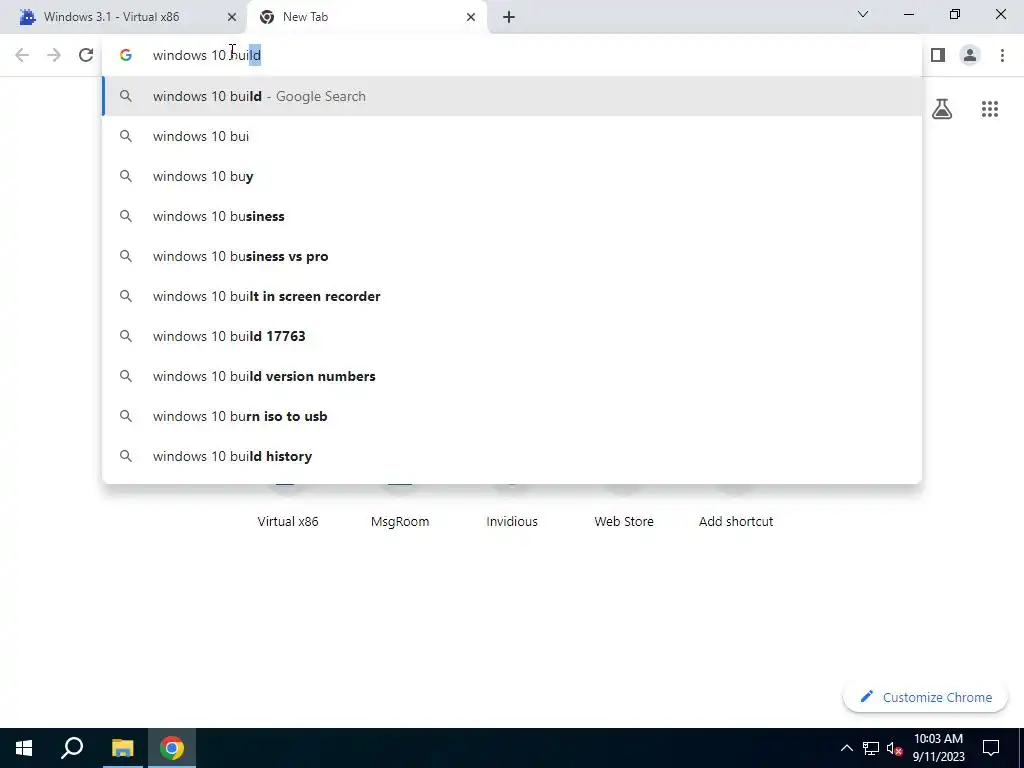Click the browser forward arrow
The height and width of the screenshot is (768, 1024).
click(x=54, y=55)
